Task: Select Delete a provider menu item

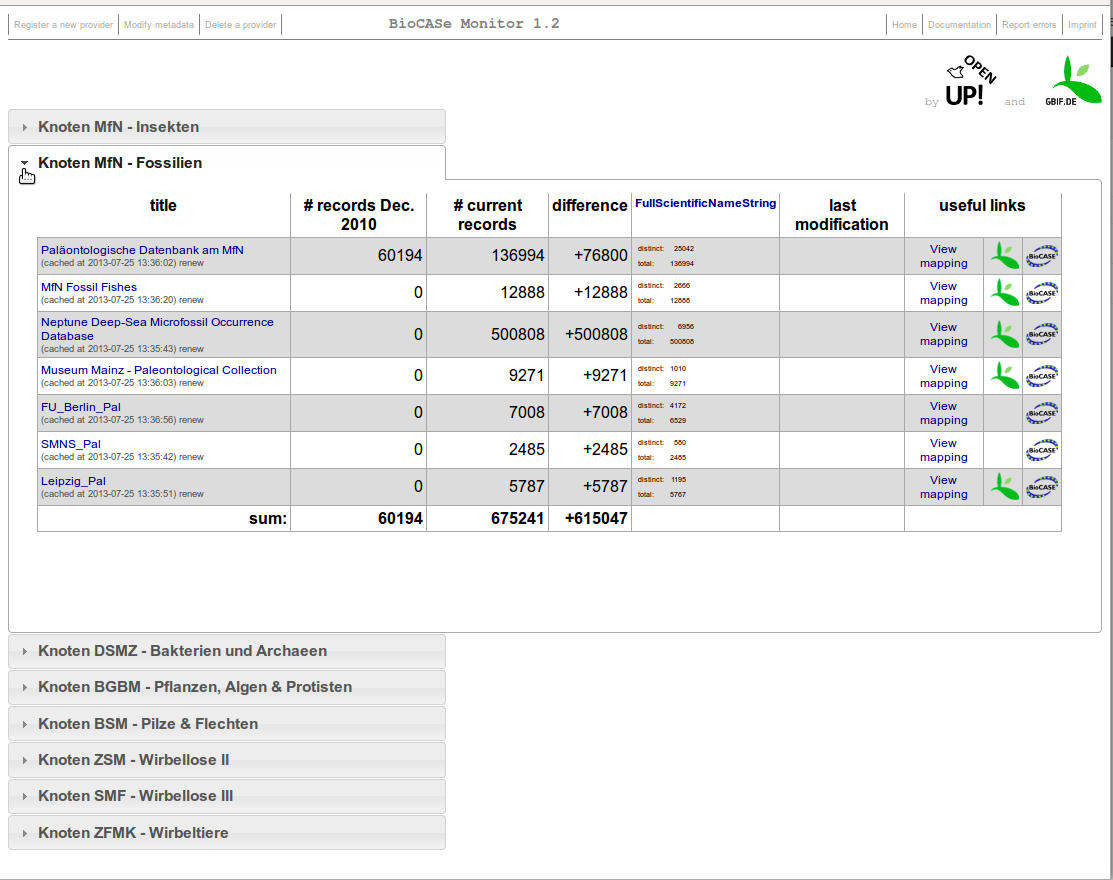Action: pos(241,25)
